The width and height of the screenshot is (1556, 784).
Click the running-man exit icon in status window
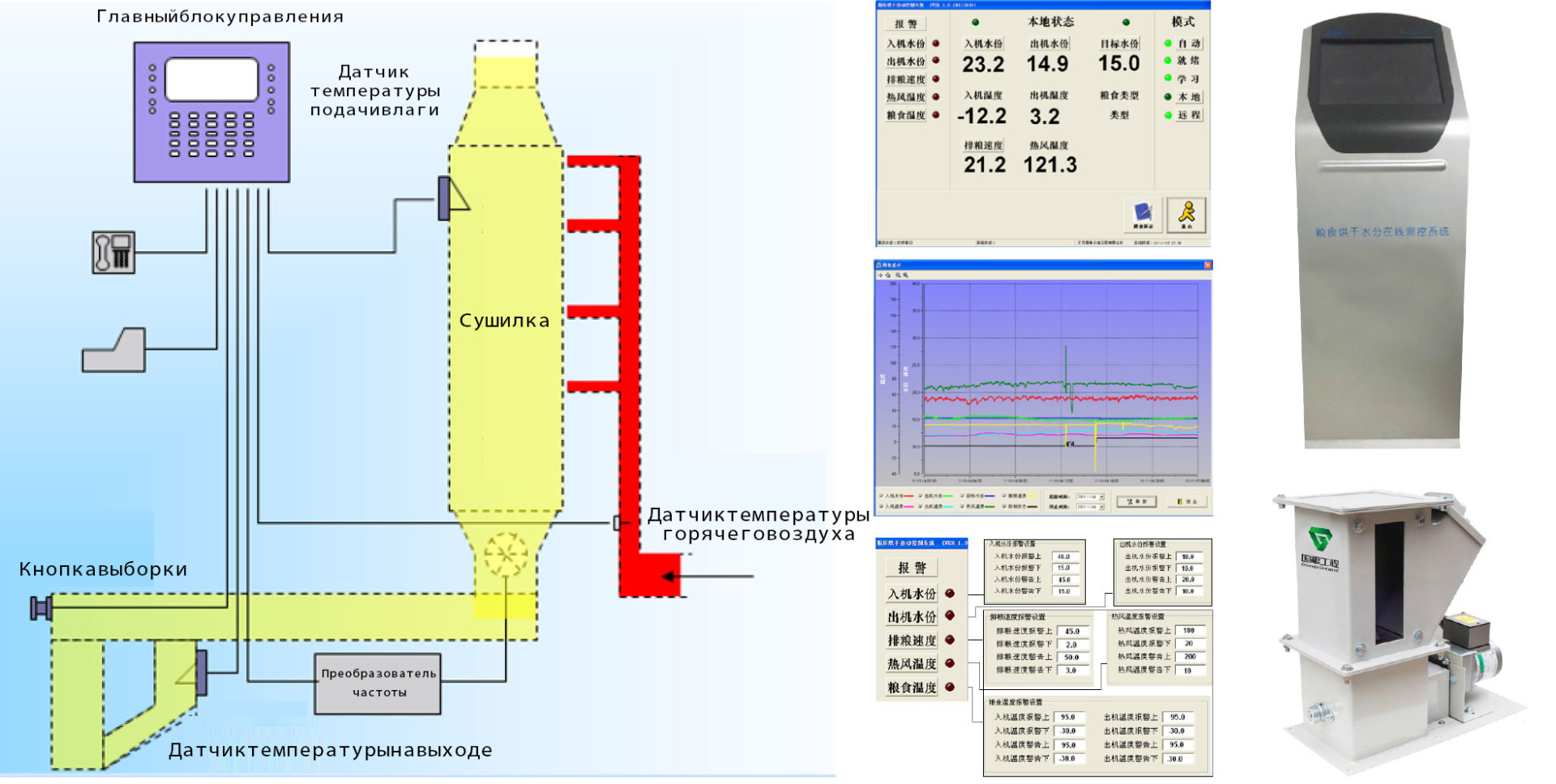[x=1186, y=214]
